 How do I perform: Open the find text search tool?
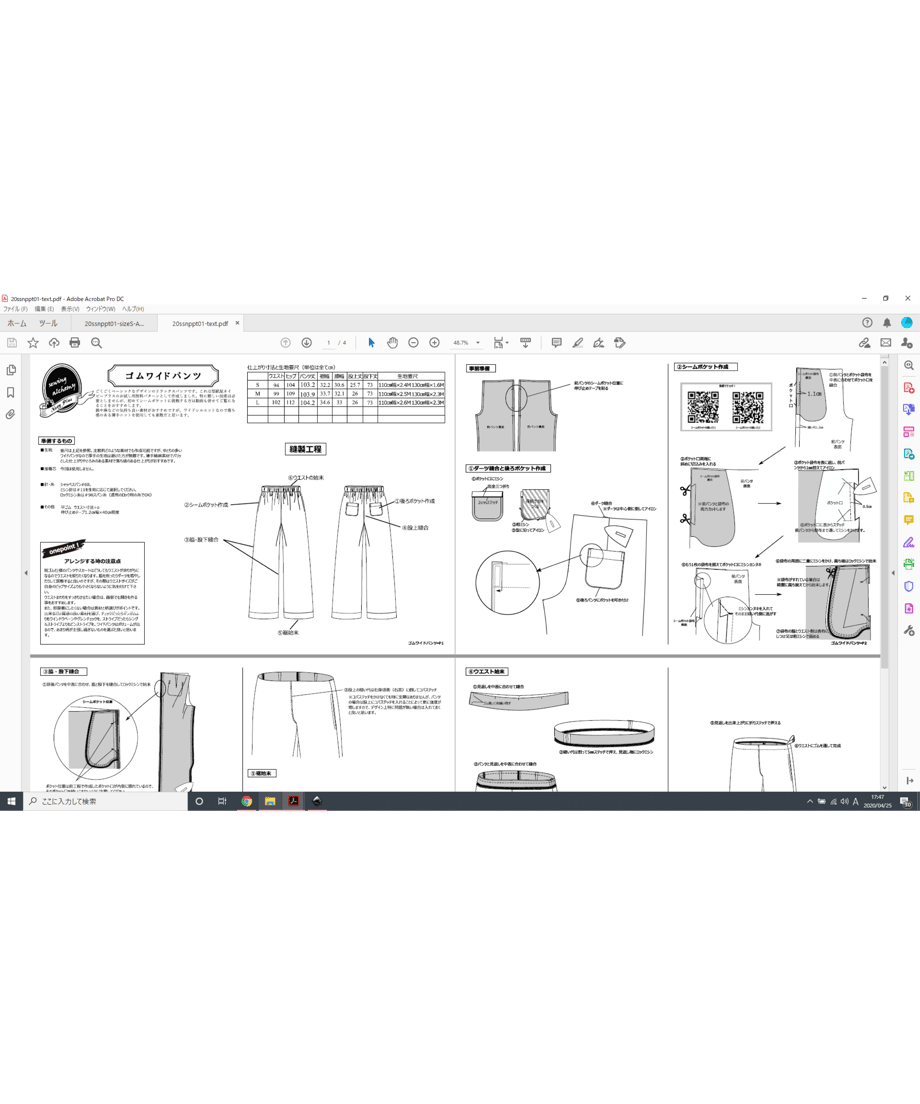tap(96, 343)
